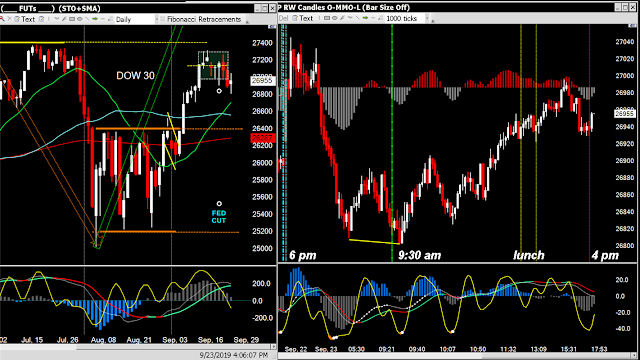Click the 1000 ticks bar size field
Image resolution: width=640 pixels, height=360 pixels.
pyautogui.click(x=405, y=18)
